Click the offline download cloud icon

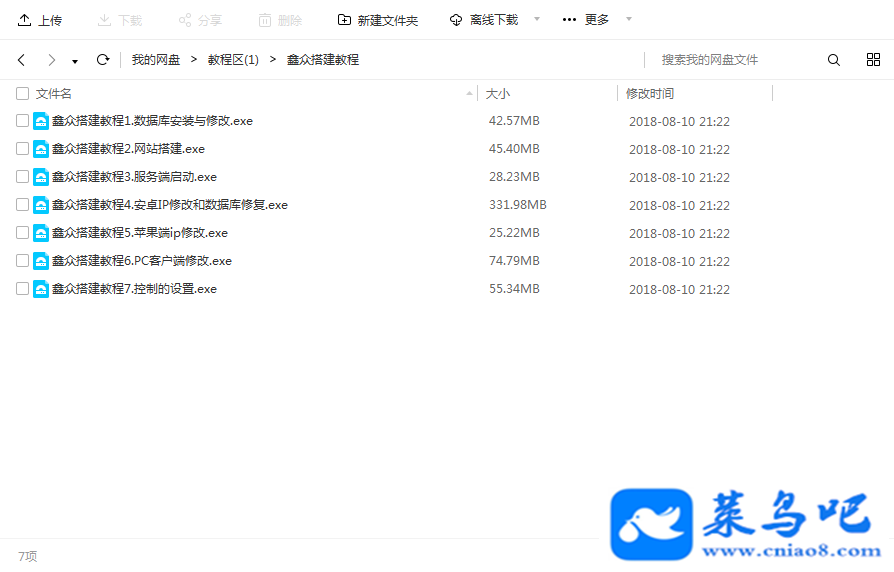[456, 20]
